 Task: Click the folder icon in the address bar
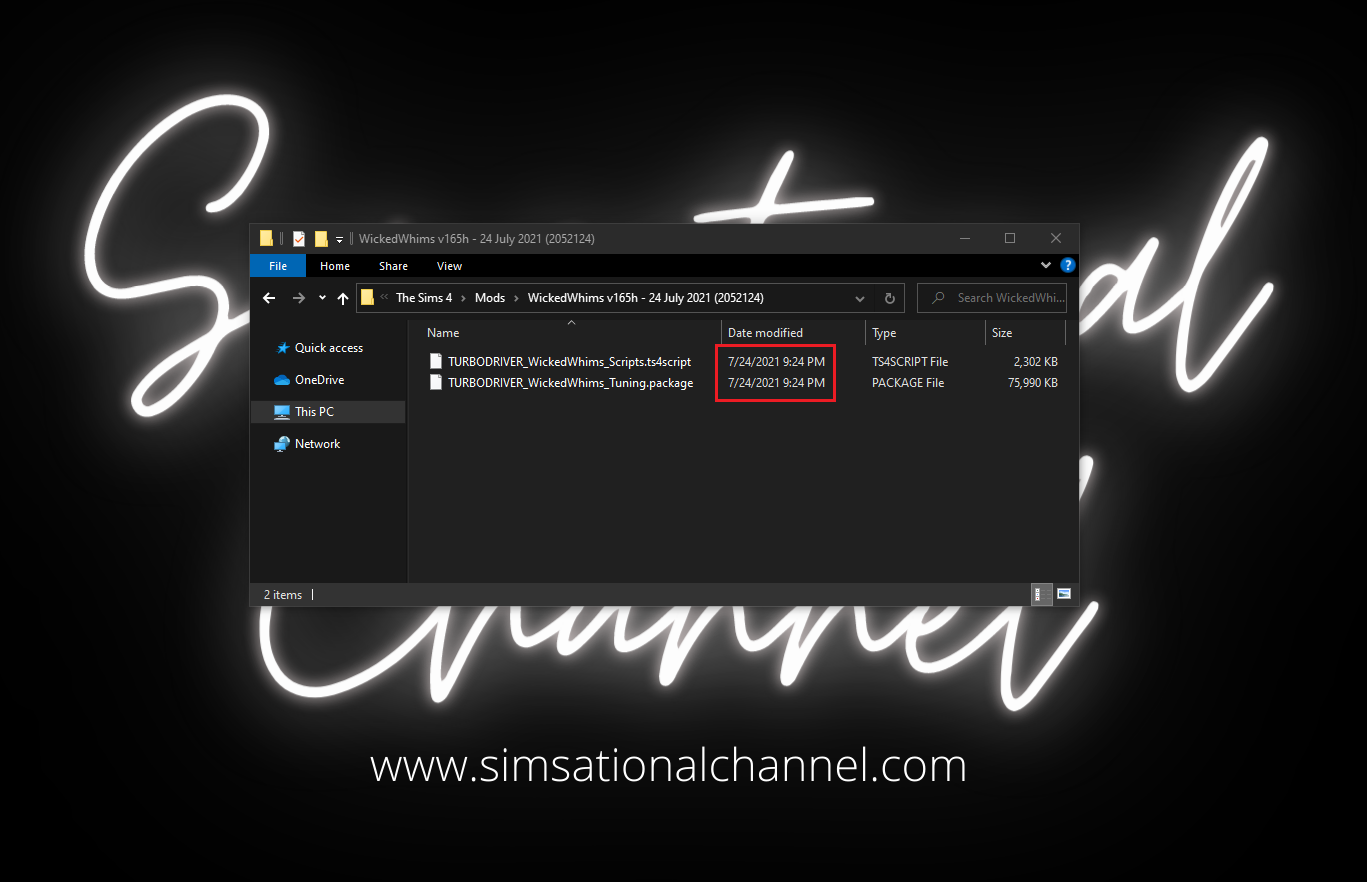[367, 297]
